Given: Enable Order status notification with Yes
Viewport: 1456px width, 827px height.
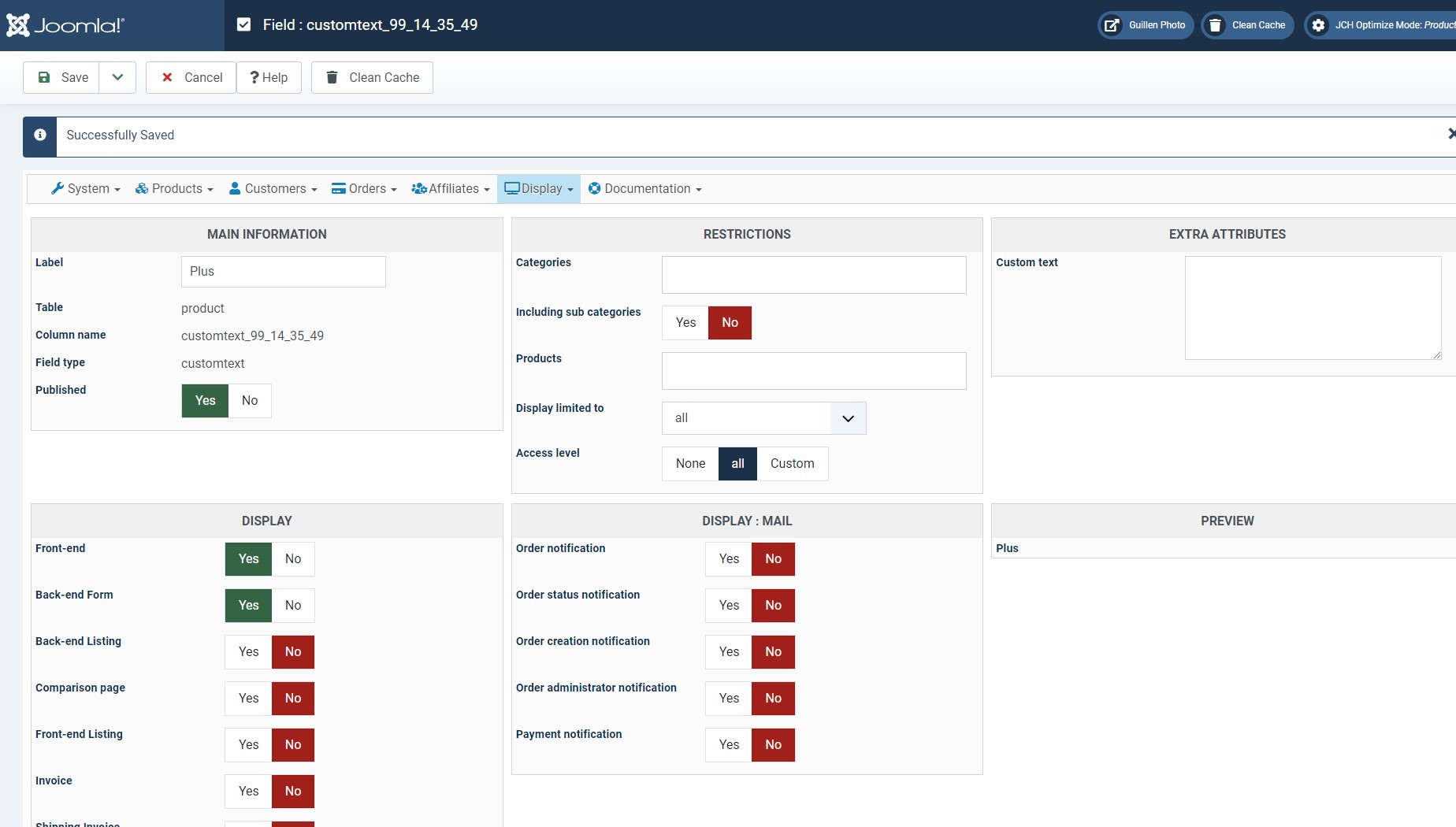Looking at the screenshot, I should (x=729, y=606).
